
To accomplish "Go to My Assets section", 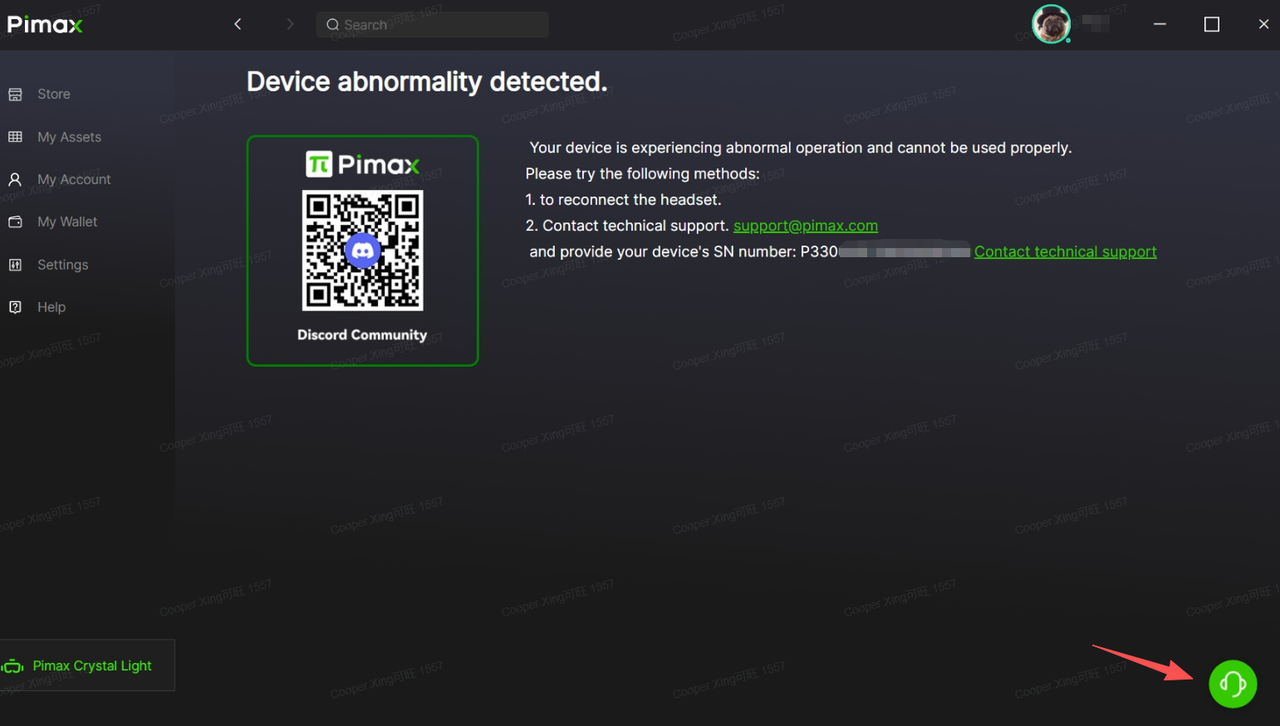I will [x=69, y=137].
